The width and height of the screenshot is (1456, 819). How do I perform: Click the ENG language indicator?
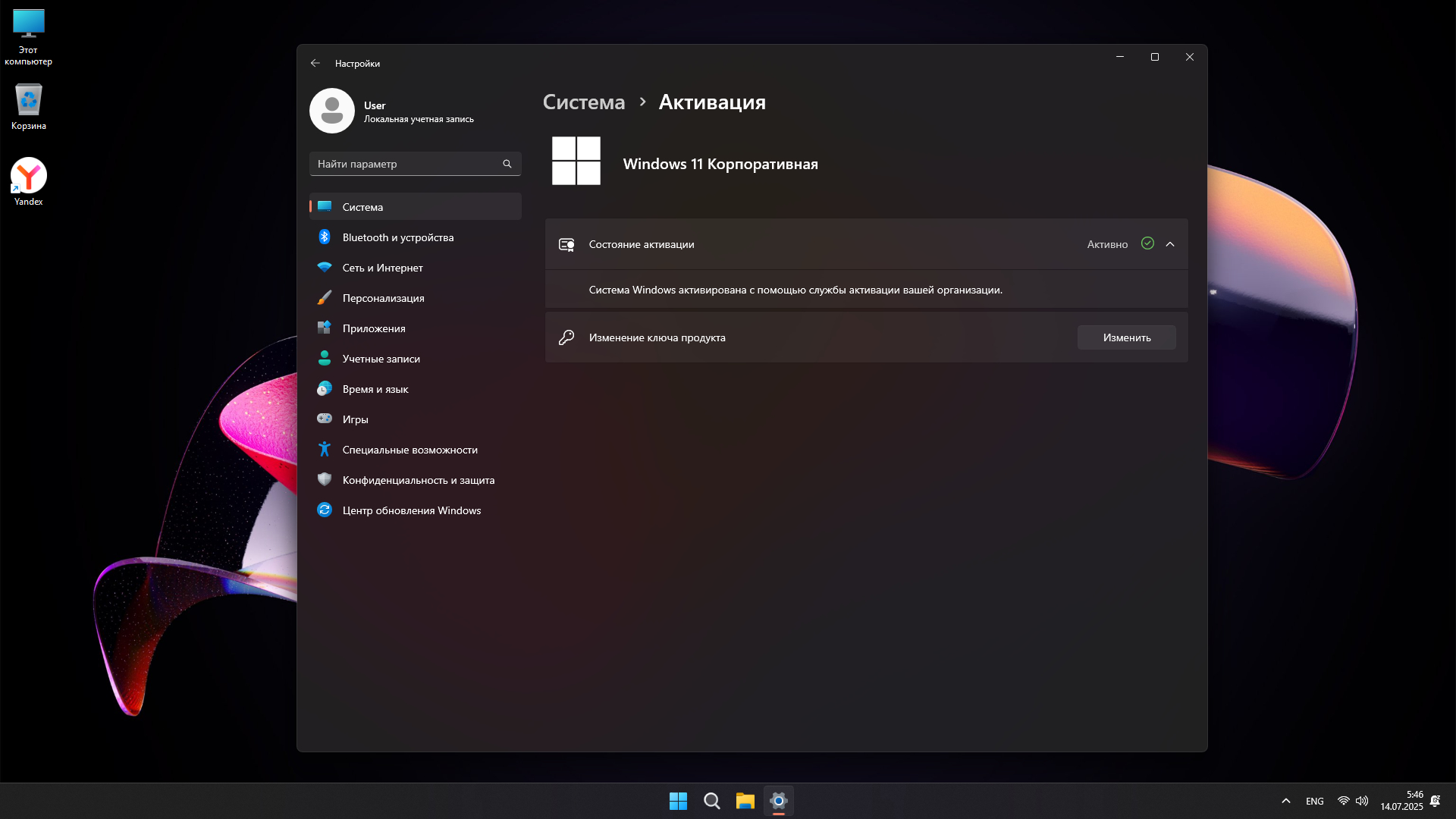click(x=1314, y=801)
